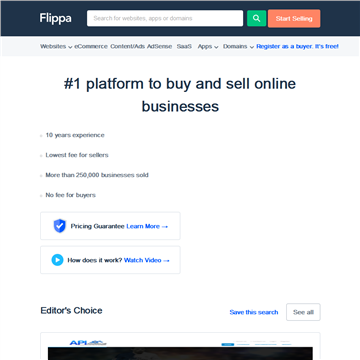Click the Watch Video link
The image size is (360, 360).
(147, 260)
